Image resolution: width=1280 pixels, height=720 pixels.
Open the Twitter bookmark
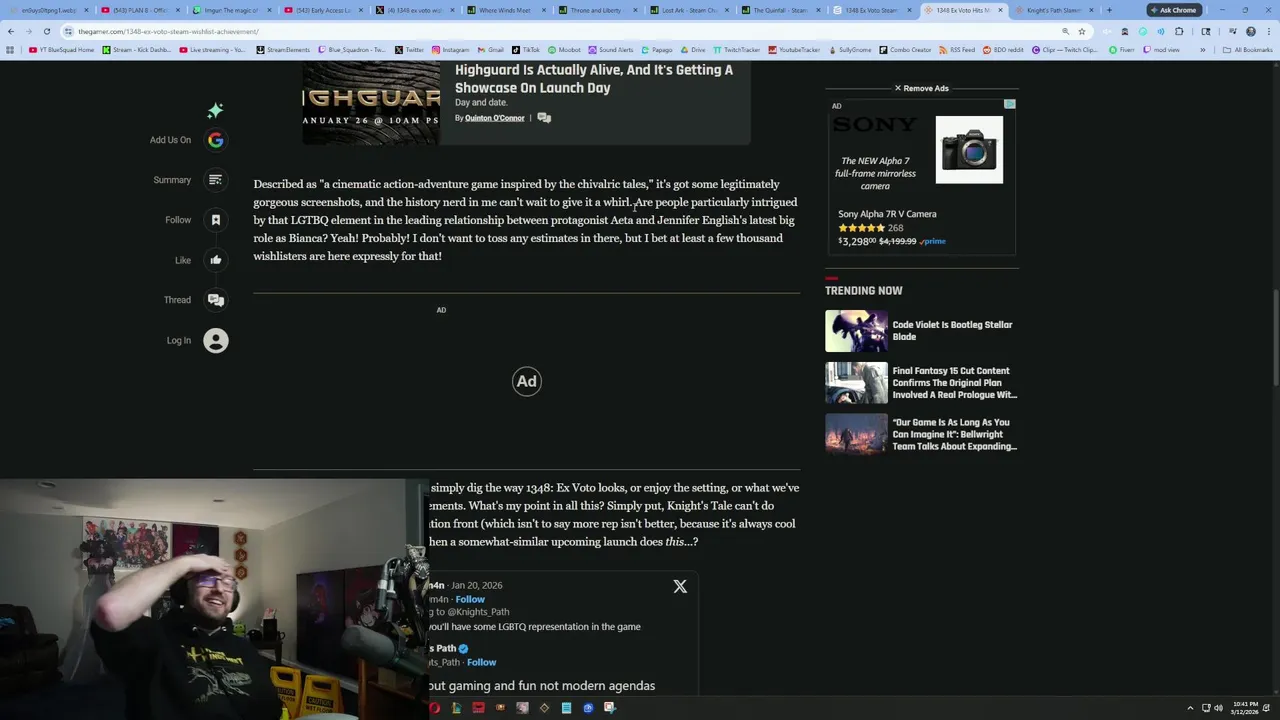tap(409, 49)
